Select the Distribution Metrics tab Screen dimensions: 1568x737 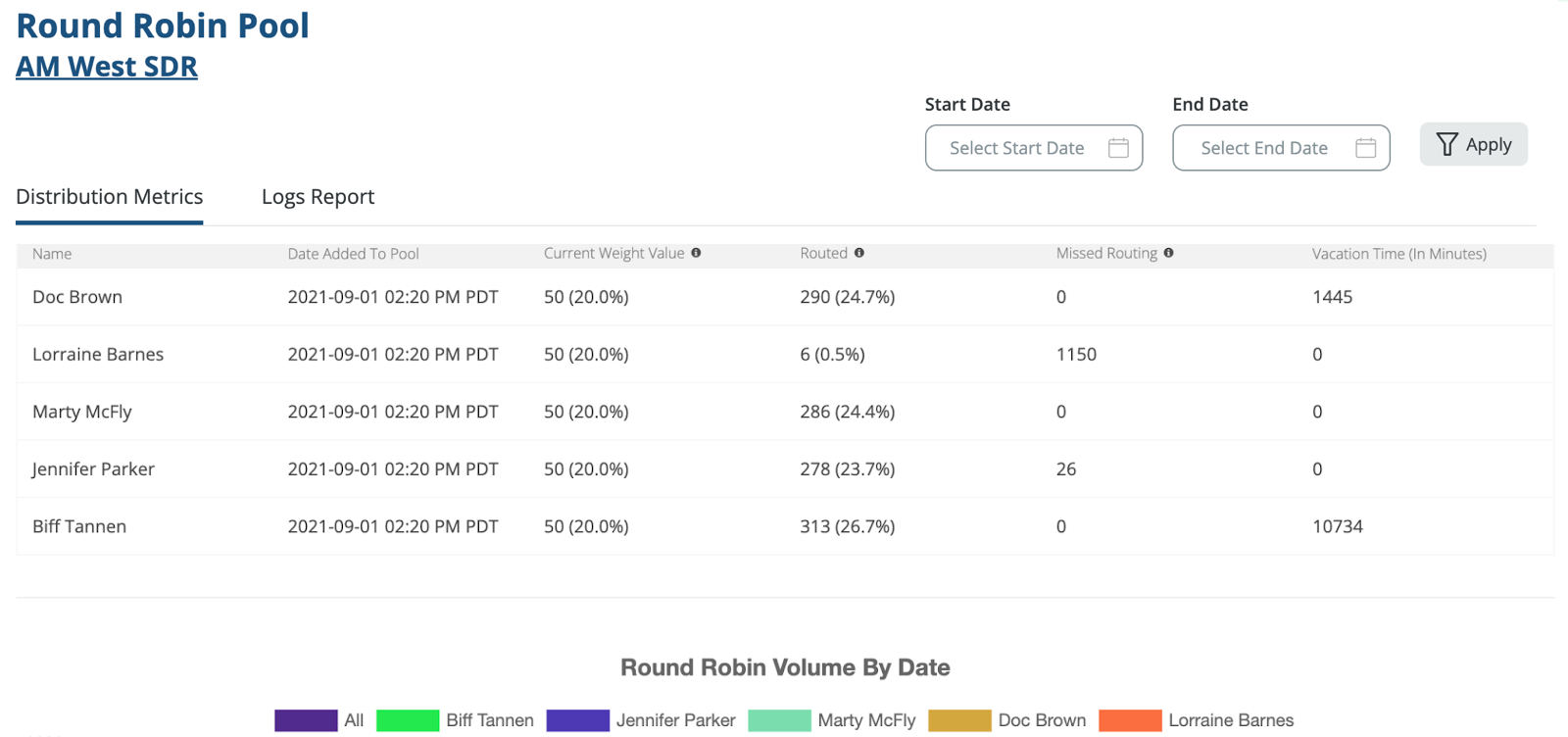[x=110, y=197]
